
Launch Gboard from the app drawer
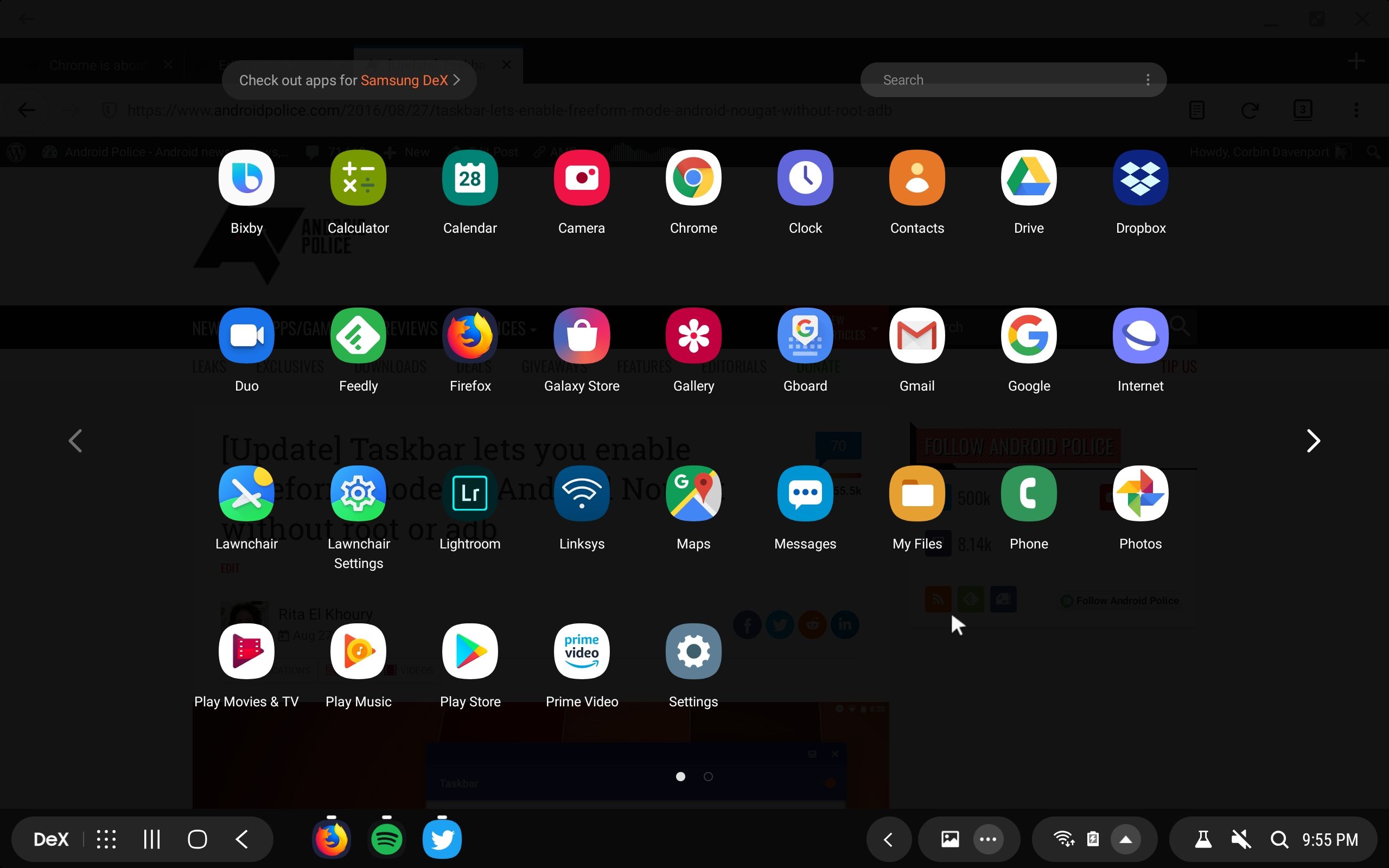805,336
